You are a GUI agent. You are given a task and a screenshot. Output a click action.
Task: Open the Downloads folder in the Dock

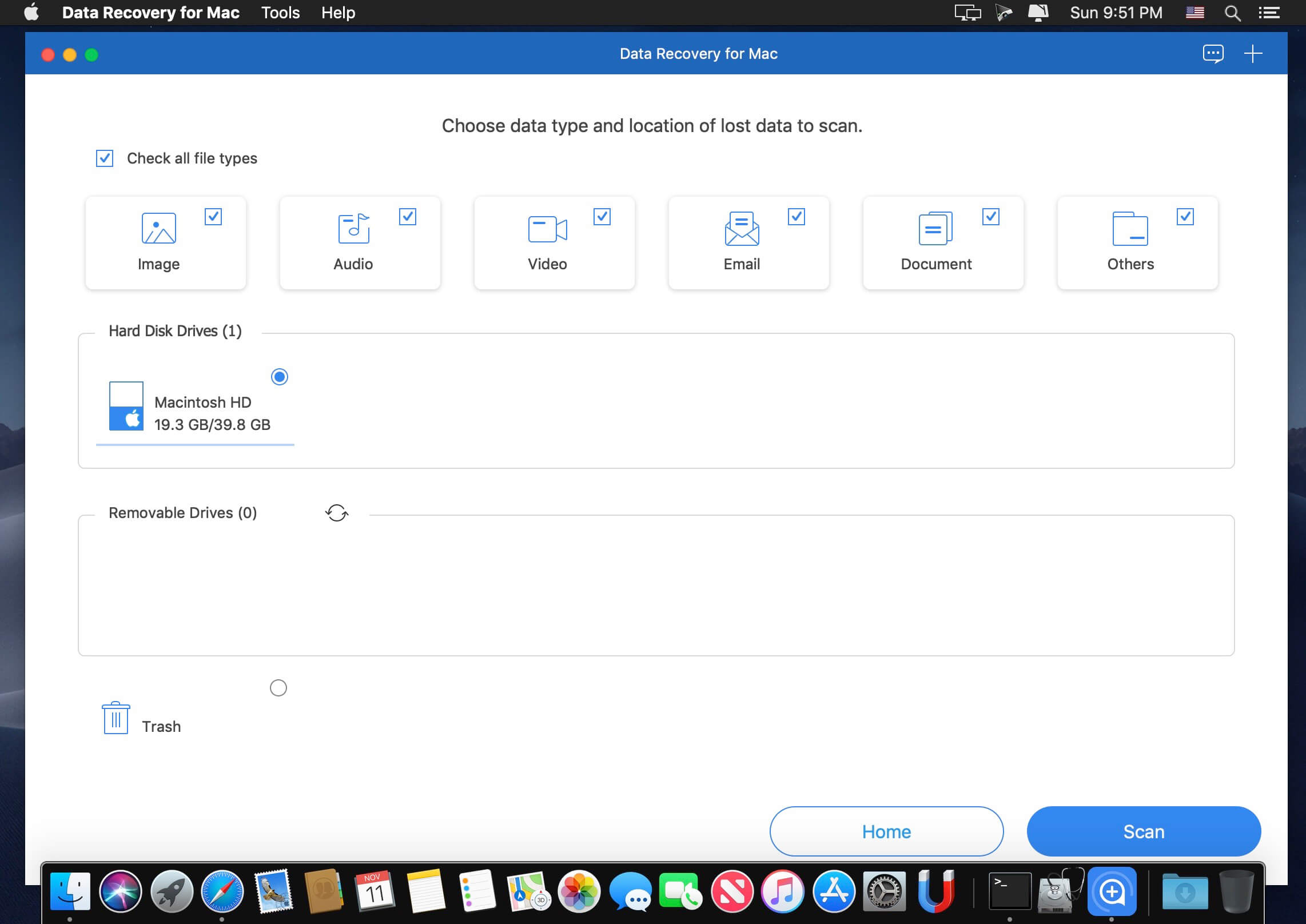(1185, 891)
